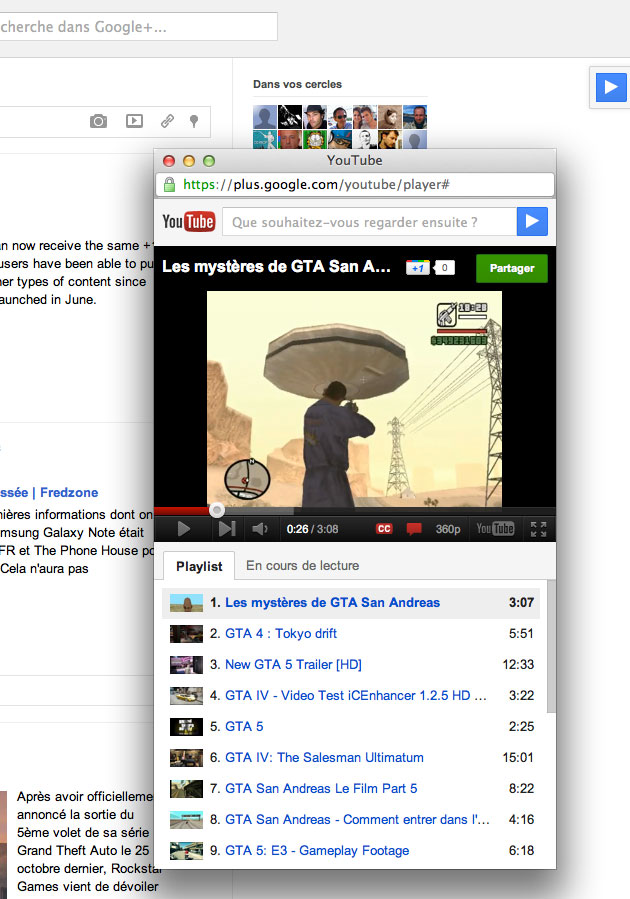
Task: Click the video frame showing the UFO
Action: coord(354,399)
